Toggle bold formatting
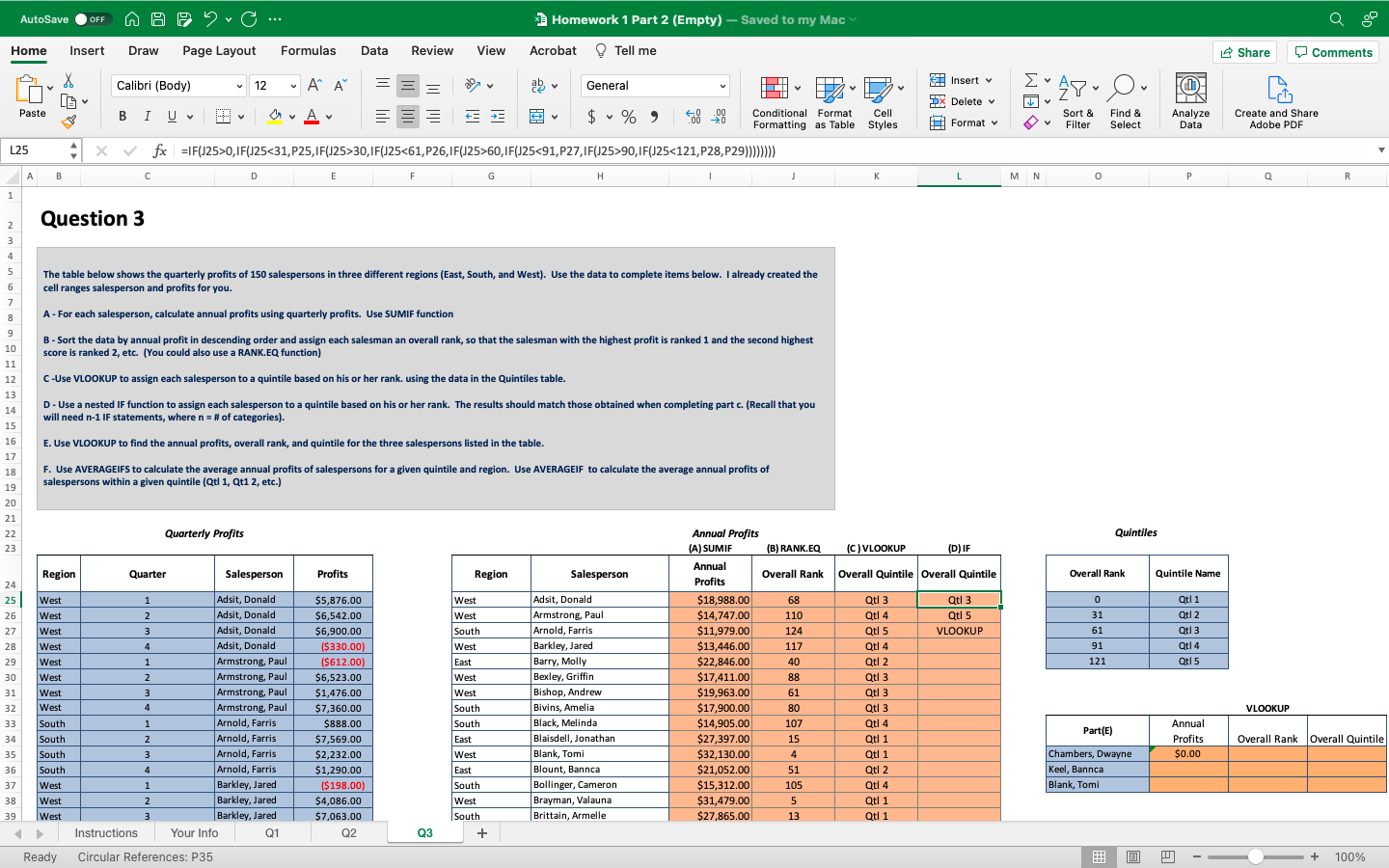 123,116
